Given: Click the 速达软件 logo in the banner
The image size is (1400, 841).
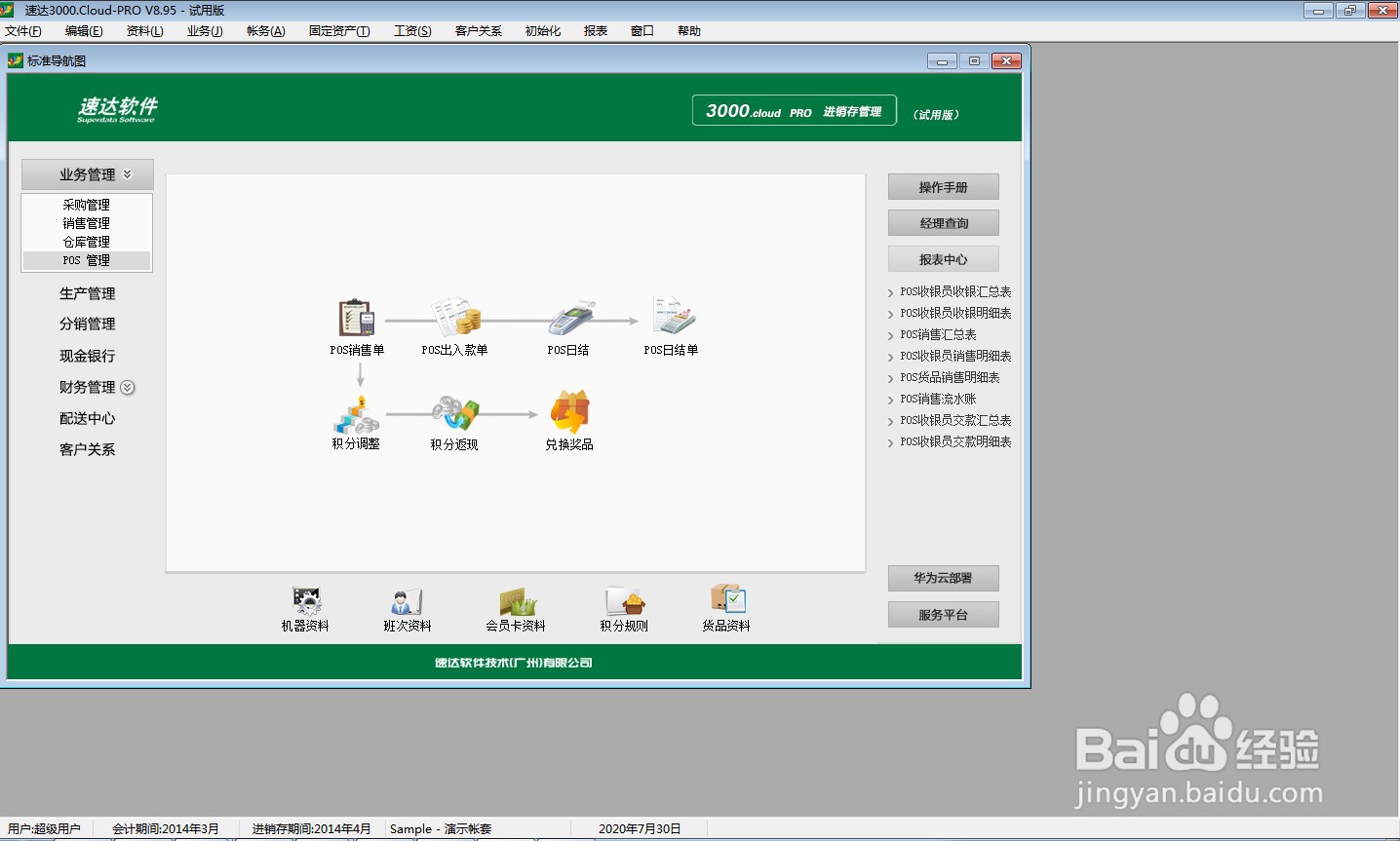Looking at the screenshot, I should click(117, 109).
